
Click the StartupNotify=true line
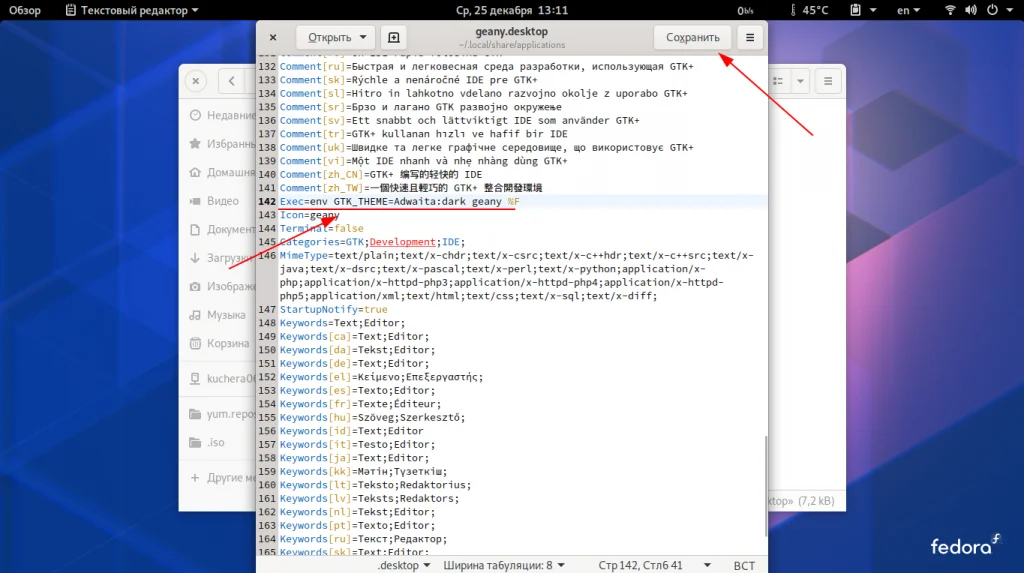334,310
